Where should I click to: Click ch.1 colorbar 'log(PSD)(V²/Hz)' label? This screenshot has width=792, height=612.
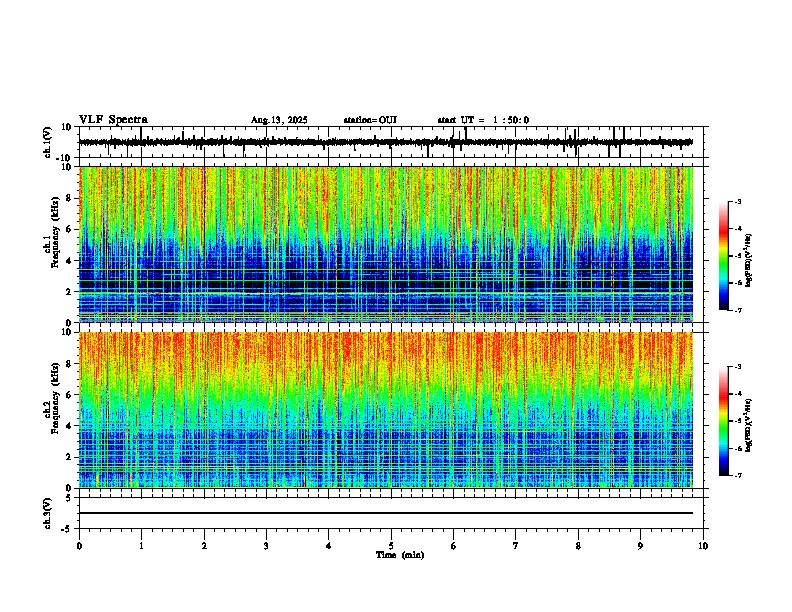(748, 261)
